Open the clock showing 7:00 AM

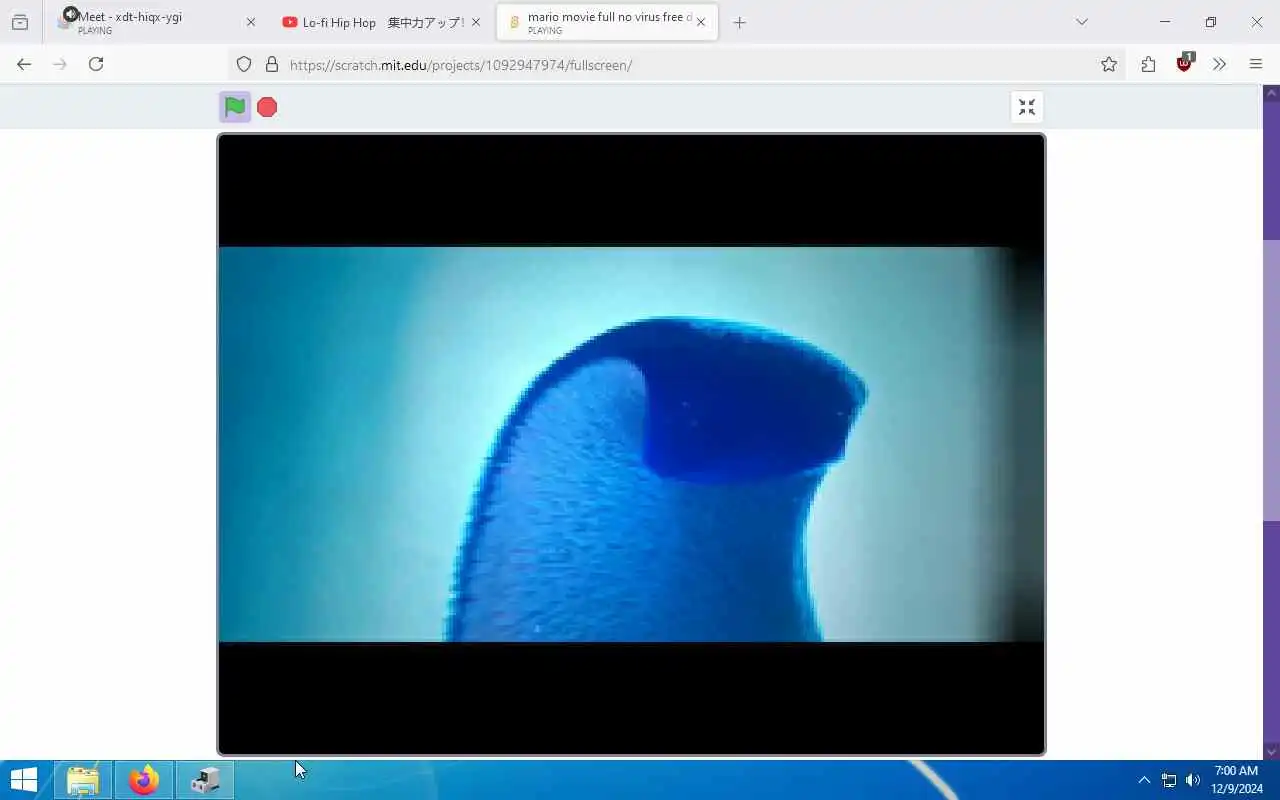point(1236,780)
